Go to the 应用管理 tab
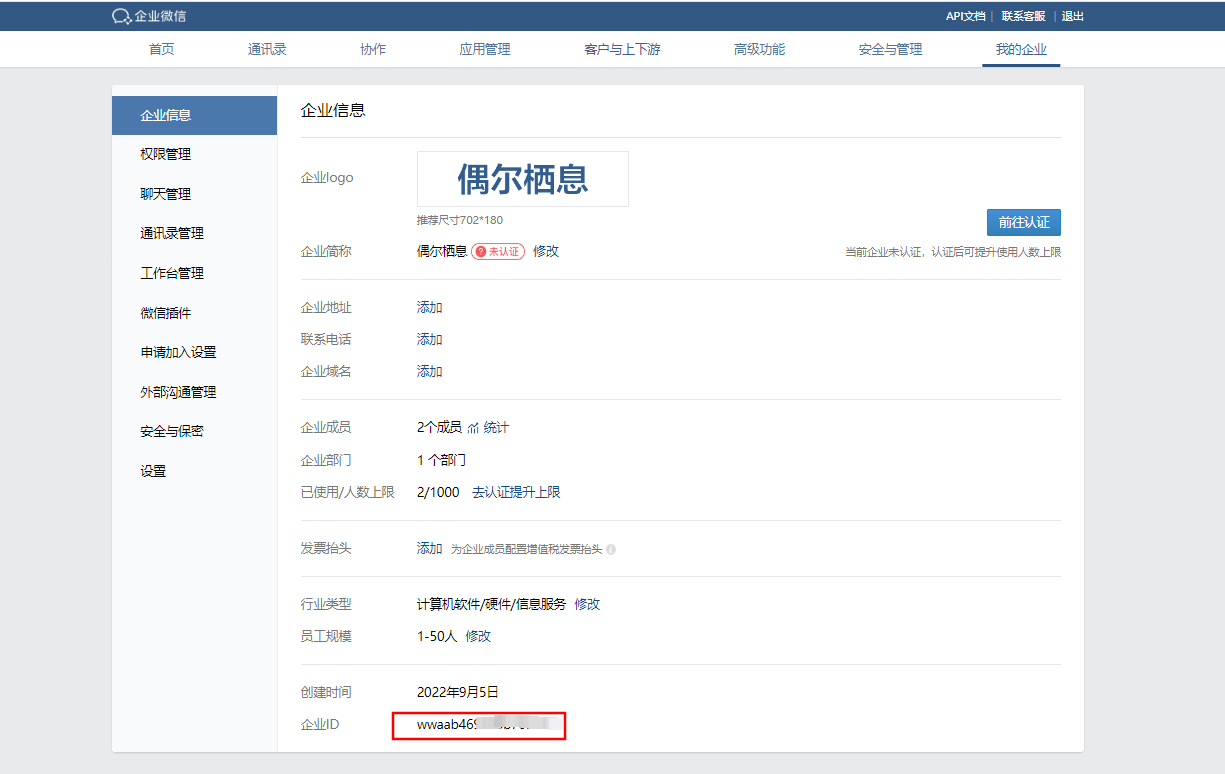 click(x=485, y=49)
